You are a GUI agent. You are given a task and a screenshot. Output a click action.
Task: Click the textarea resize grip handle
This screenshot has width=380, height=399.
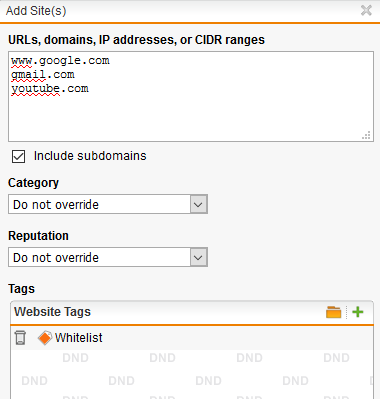click(366, 135)
